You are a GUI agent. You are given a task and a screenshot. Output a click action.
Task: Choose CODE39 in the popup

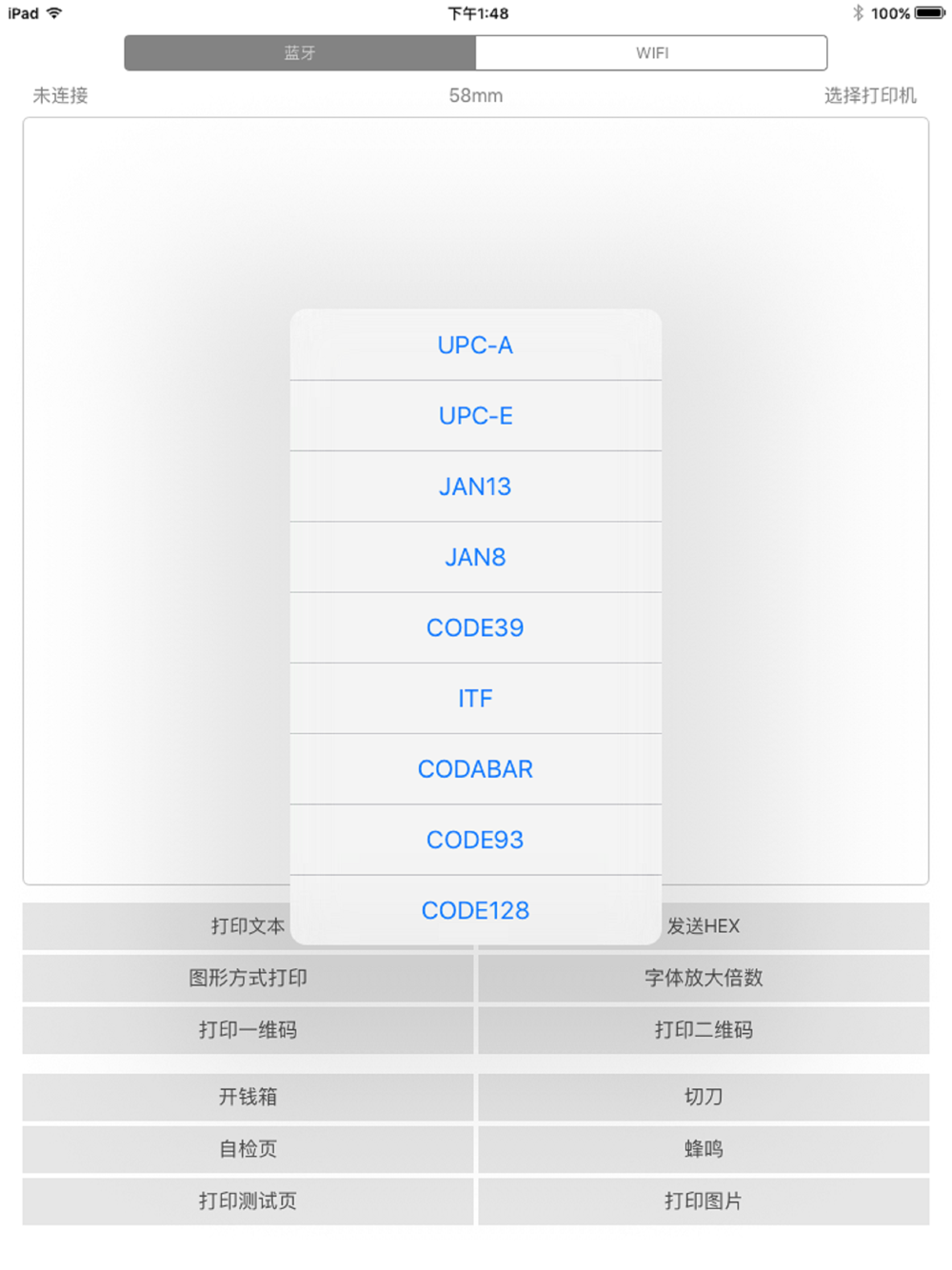475,627
